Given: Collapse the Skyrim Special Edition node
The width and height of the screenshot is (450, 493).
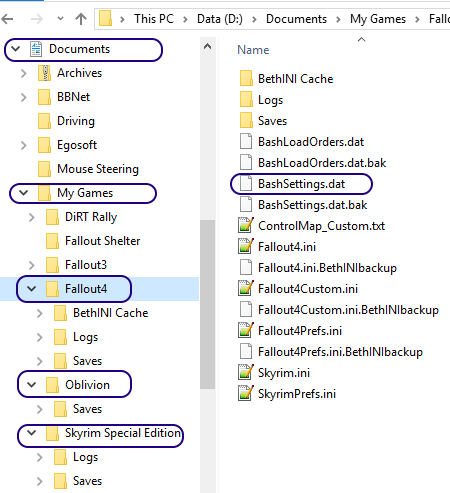Looking at the screenshot, I should tap(31, 433).
